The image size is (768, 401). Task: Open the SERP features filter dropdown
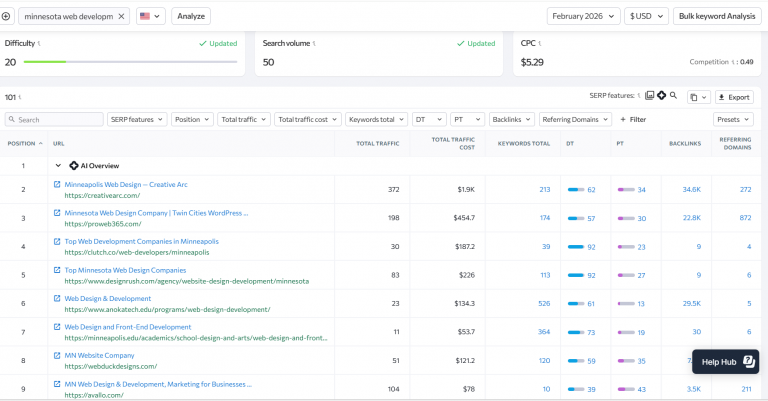click(x=137, y=119)
